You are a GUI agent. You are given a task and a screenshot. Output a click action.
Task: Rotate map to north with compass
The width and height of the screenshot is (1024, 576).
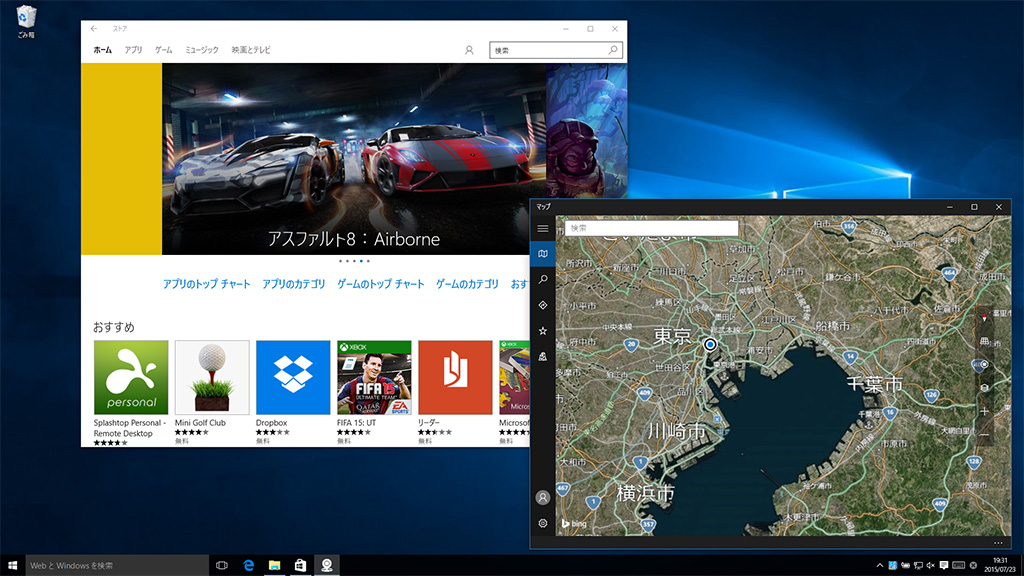point(985,318)
